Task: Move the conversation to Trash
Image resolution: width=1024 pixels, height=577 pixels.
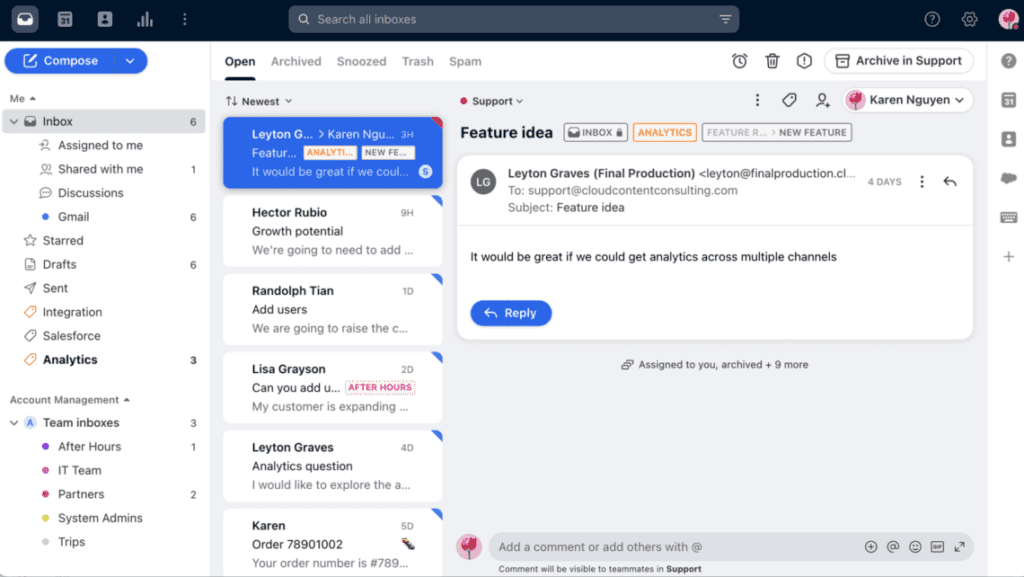Action: (772, 61)
